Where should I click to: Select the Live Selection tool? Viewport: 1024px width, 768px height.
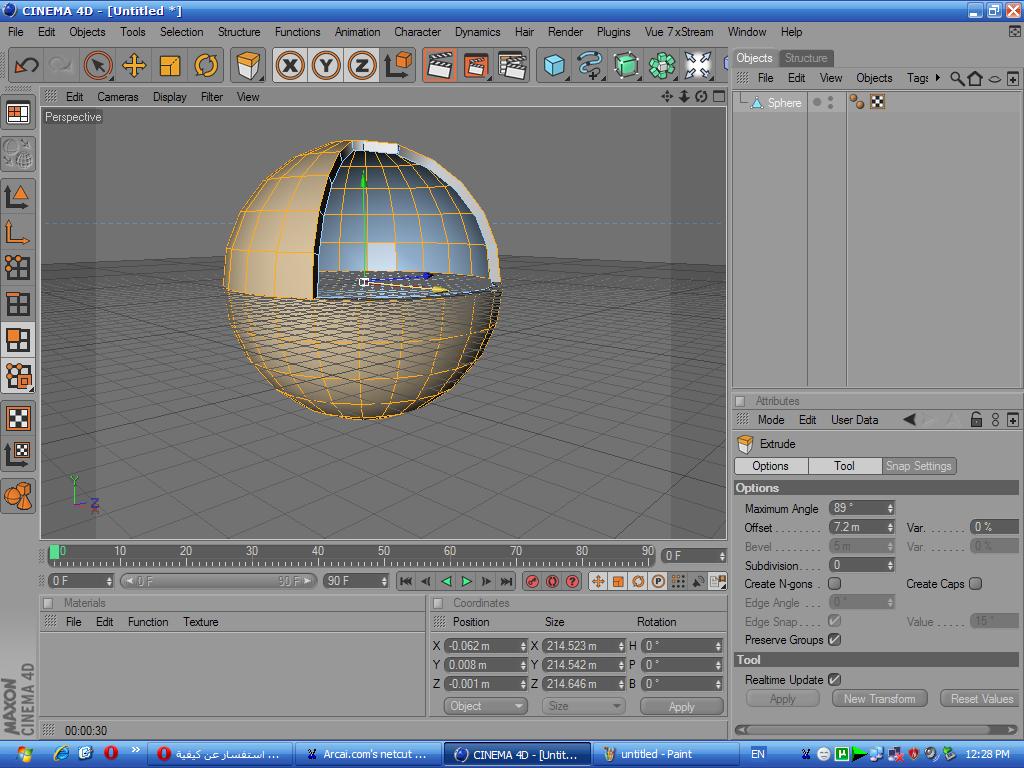click(98, 65)
